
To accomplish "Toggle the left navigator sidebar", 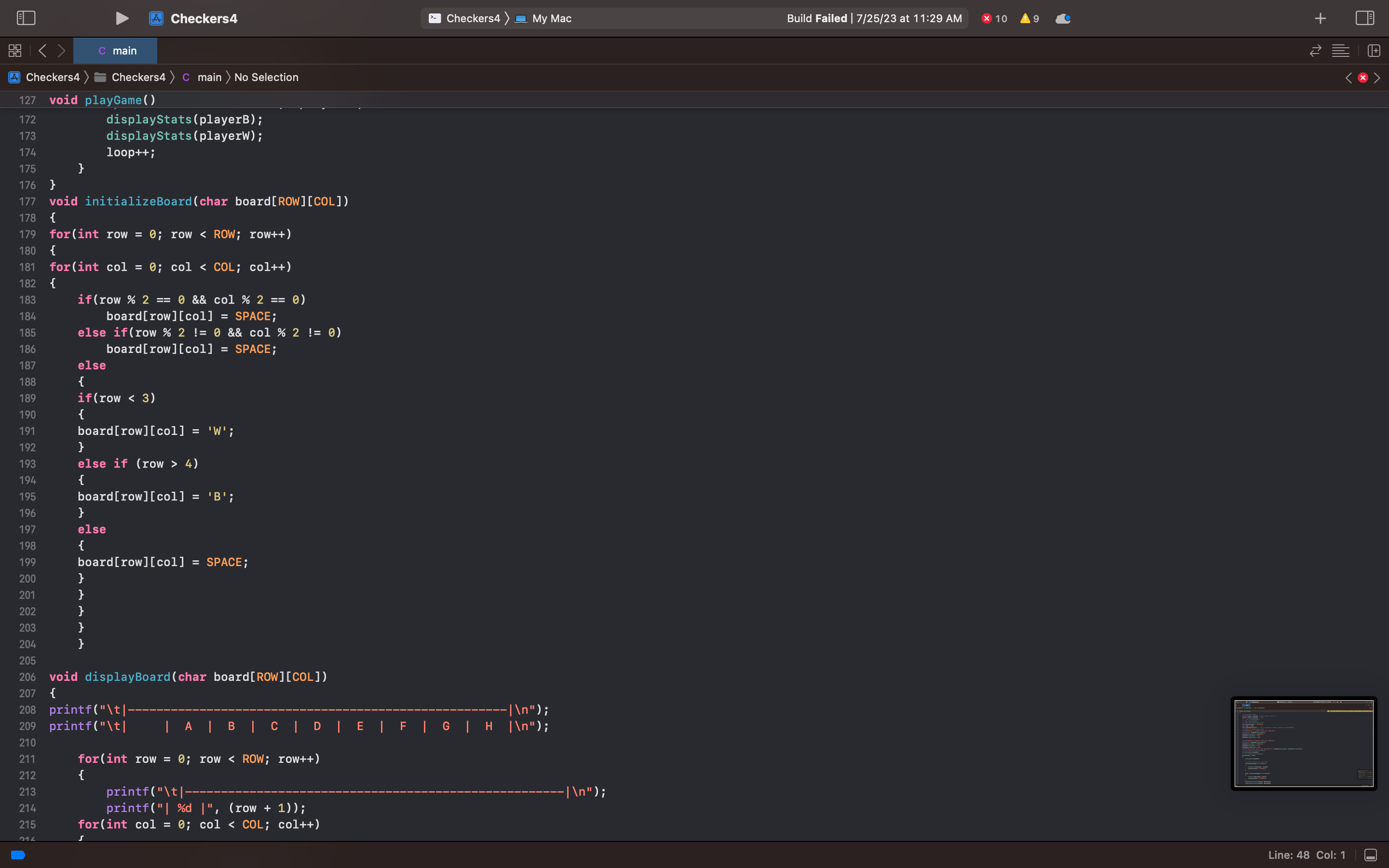I will (x=26, y=18).
